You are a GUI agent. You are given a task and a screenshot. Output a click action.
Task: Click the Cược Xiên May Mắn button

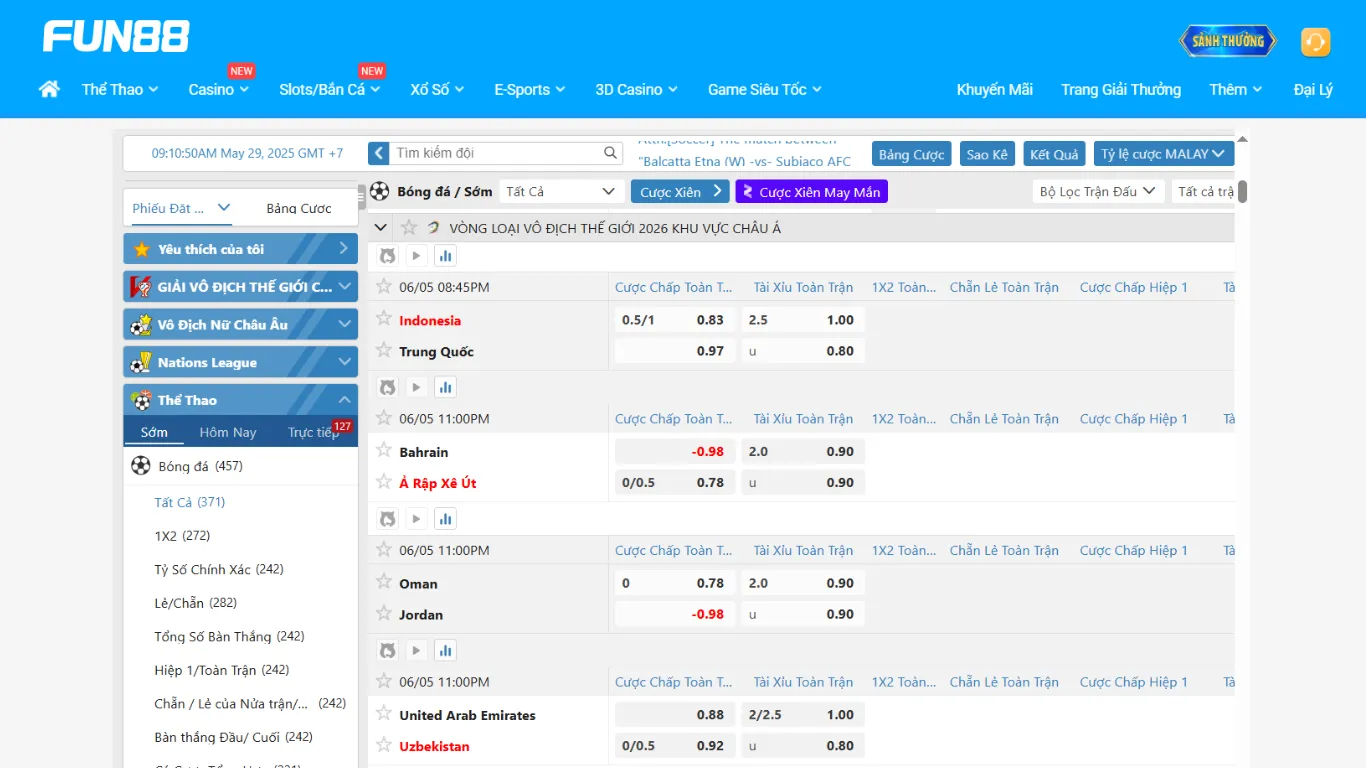(811, 192)
